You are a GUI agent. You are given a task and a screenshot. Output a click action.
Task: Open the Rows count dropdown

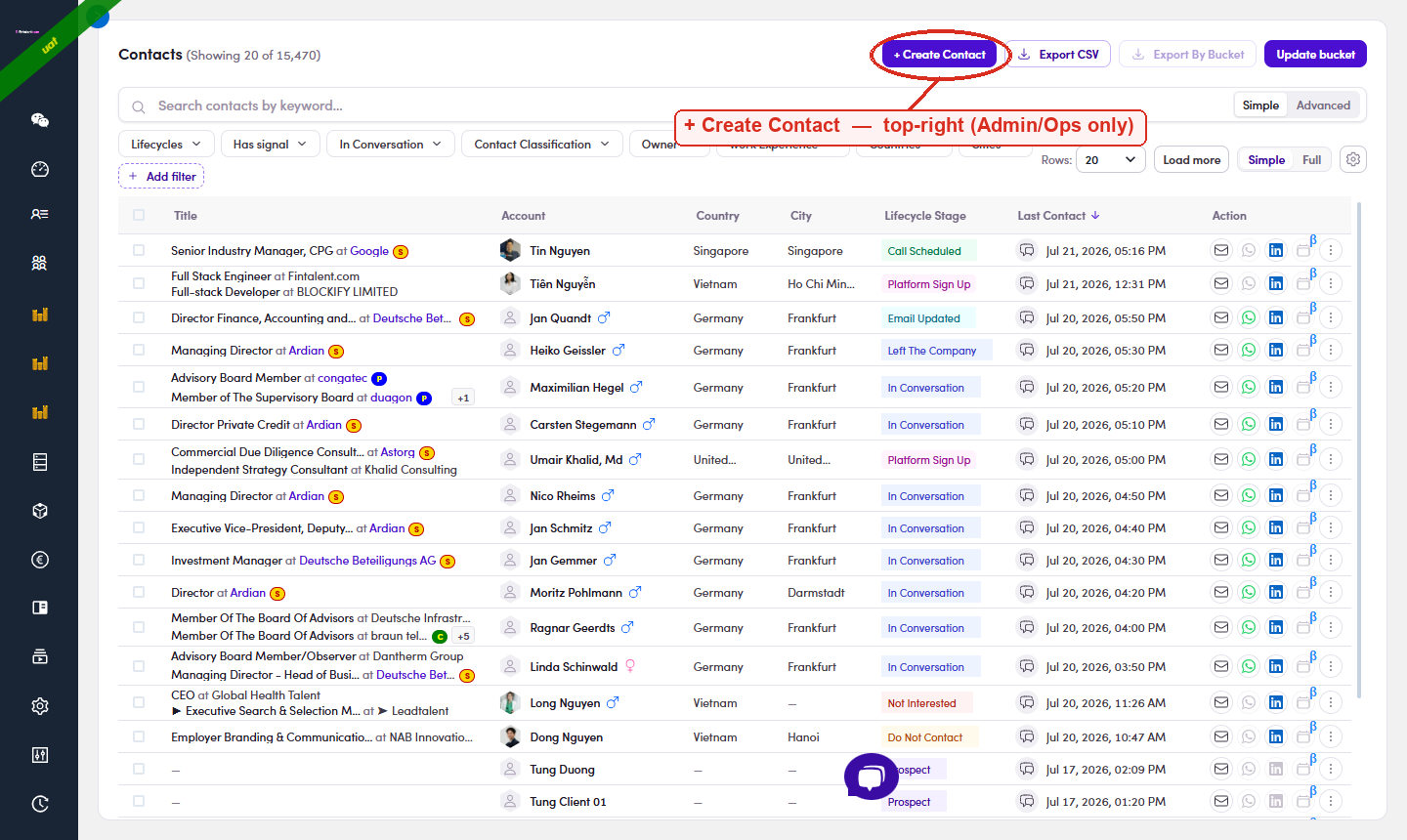click(1111, 159)
